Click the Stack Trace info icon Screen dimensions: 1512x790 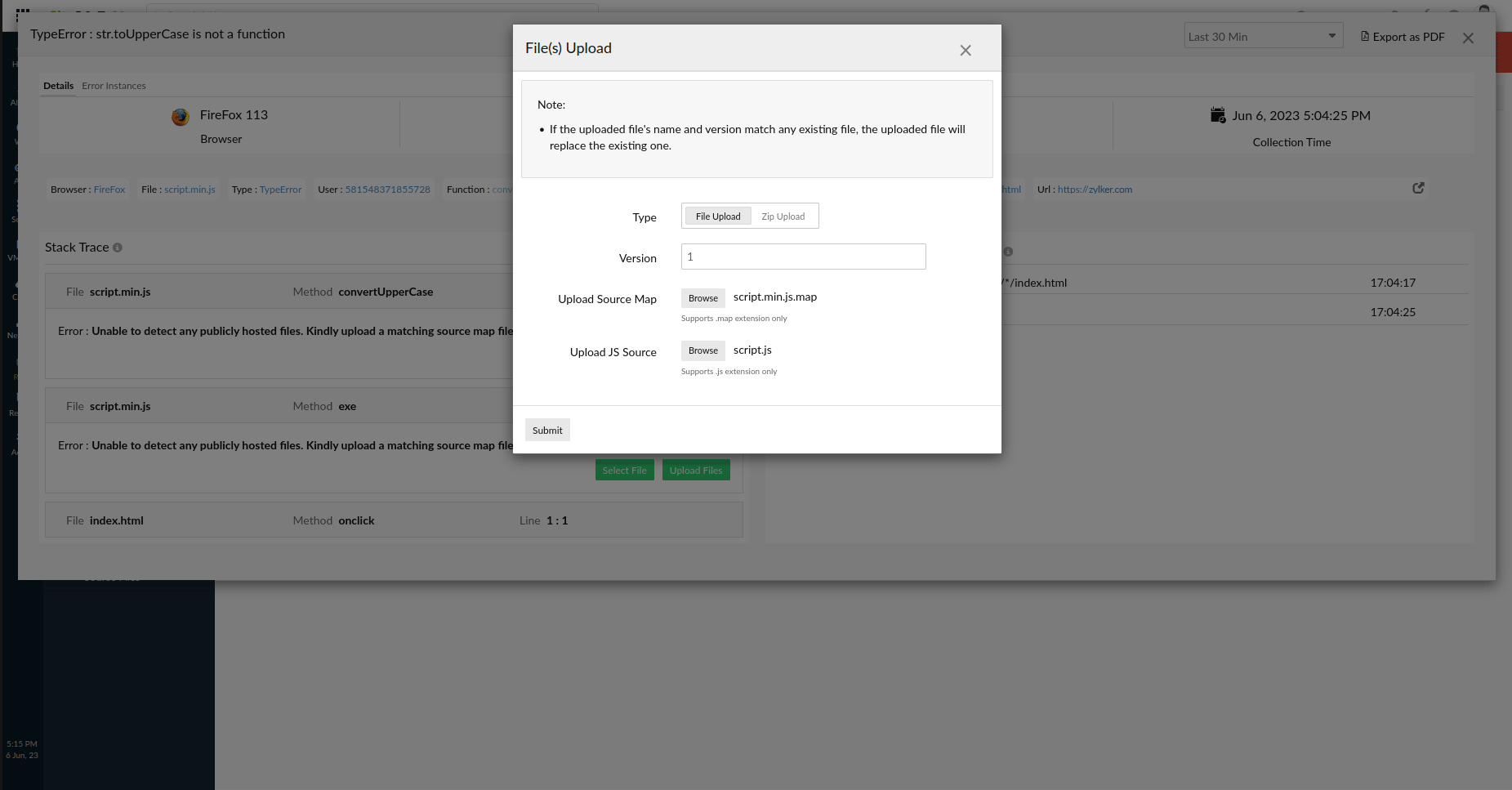(x=118, y=248)
